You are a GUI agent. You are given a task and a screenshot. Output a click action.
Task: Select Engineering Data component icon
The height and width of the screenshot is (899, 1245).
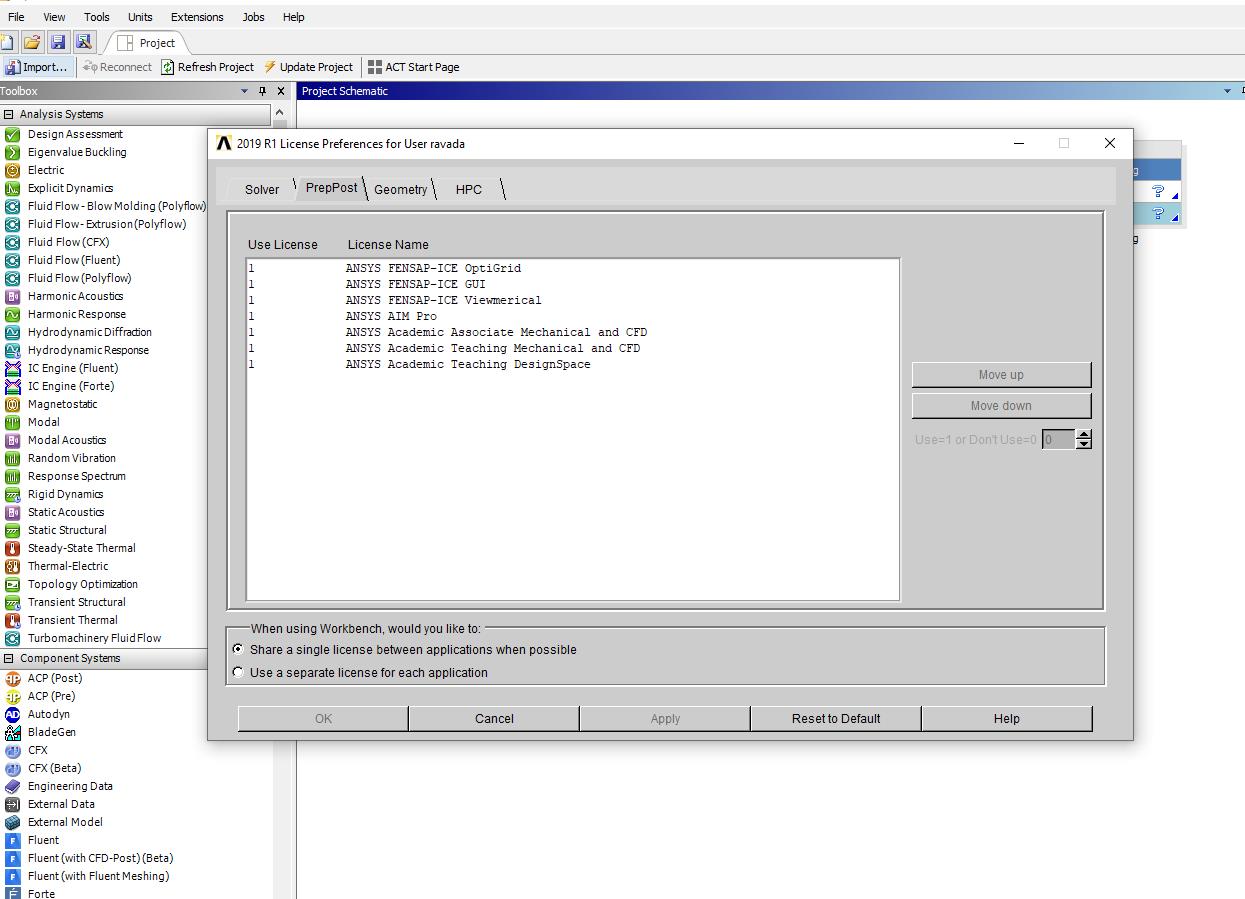(12, 786)
